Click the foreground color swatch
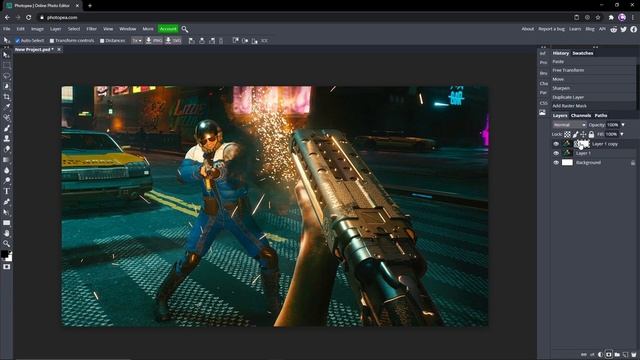The image size is (640, 360). 4,254
